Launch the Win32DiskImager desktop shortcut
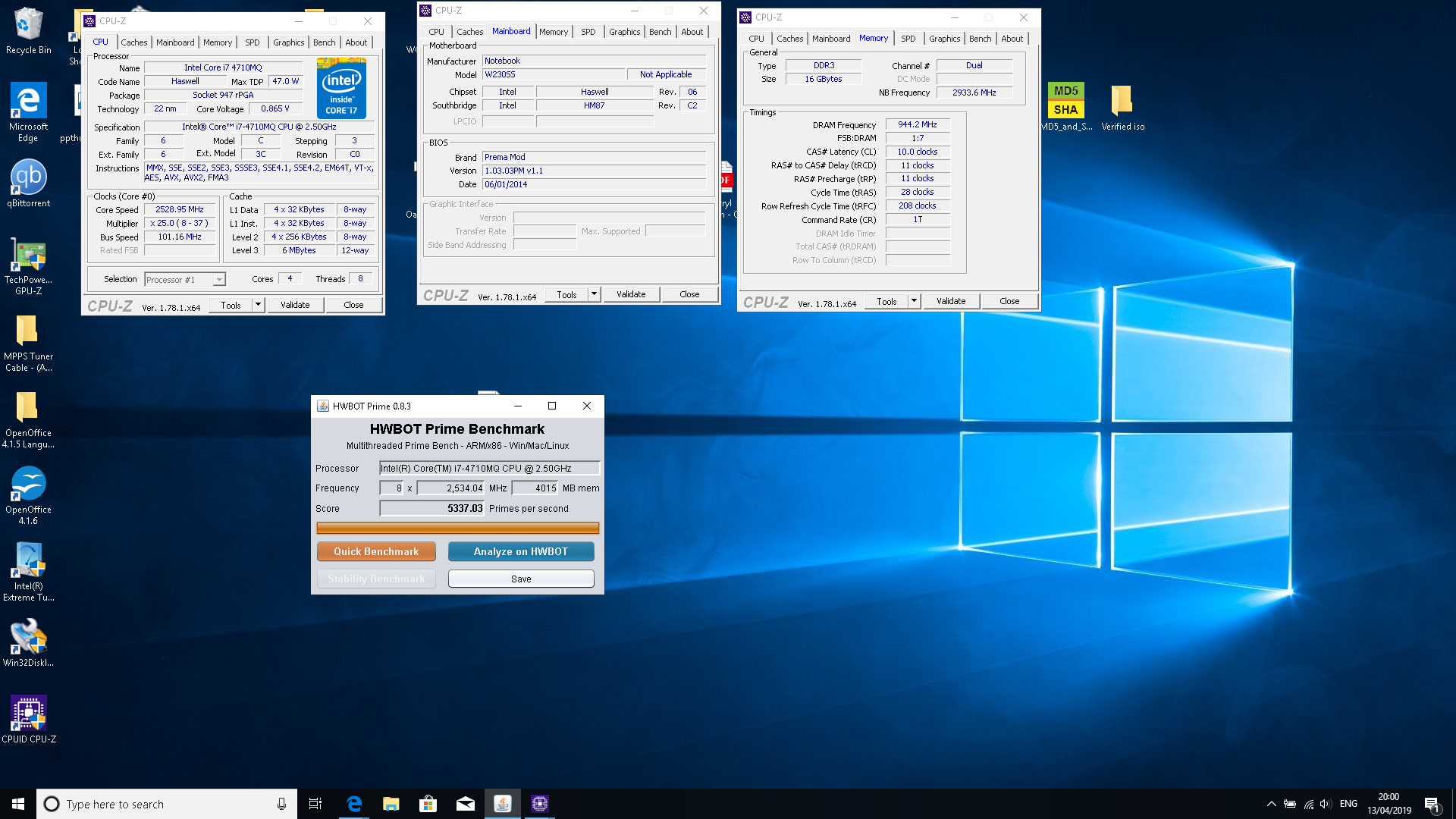Viewport: 1456px width, 819px height. [28, 643]
